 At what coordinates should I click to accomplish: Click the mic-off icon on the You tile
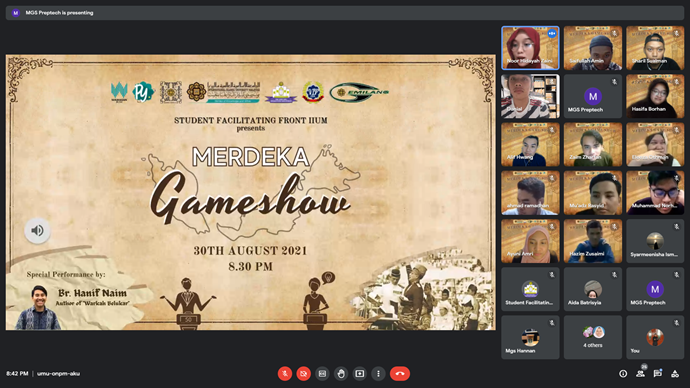pyautogui.click(x=677, y=323)
